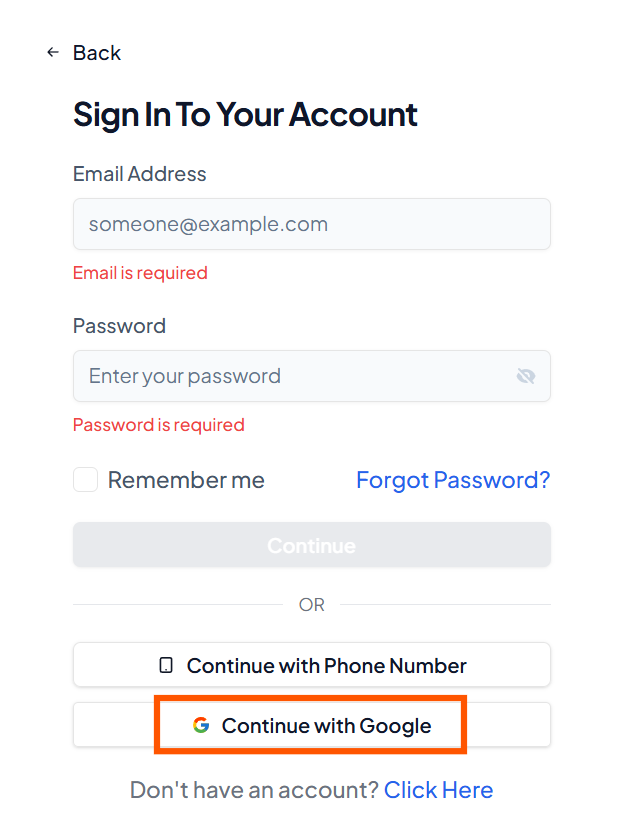Image resolution: width=626 pixels, height=820 pixels.
Task: Click the Sign In To Your Account heading
Action: click(245, 114)
